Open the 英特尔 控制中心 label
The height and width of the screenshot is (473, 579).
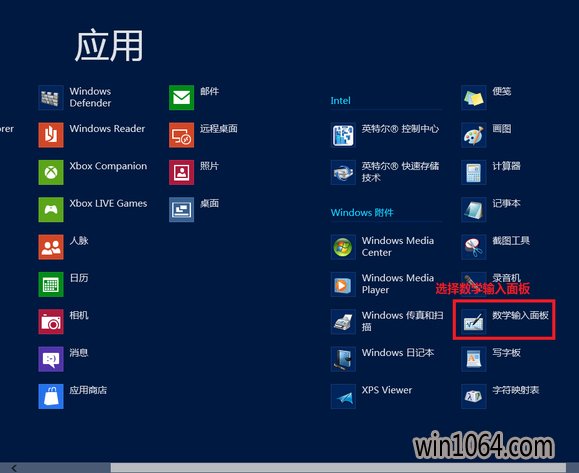[x=400, y=128]
